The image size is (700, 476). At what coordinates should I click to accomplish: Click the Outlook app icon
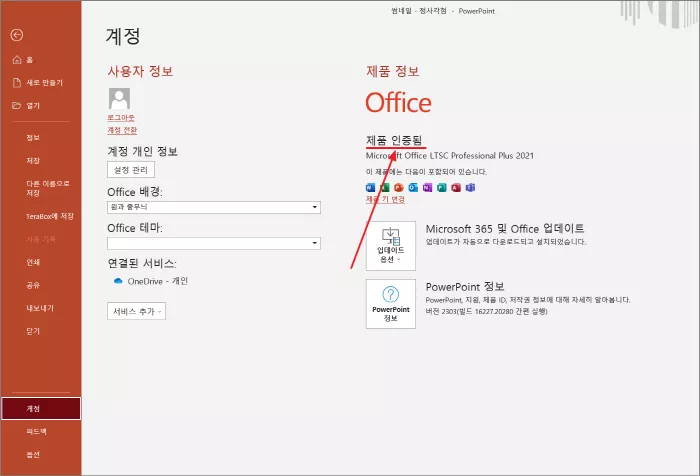[413, 188]
